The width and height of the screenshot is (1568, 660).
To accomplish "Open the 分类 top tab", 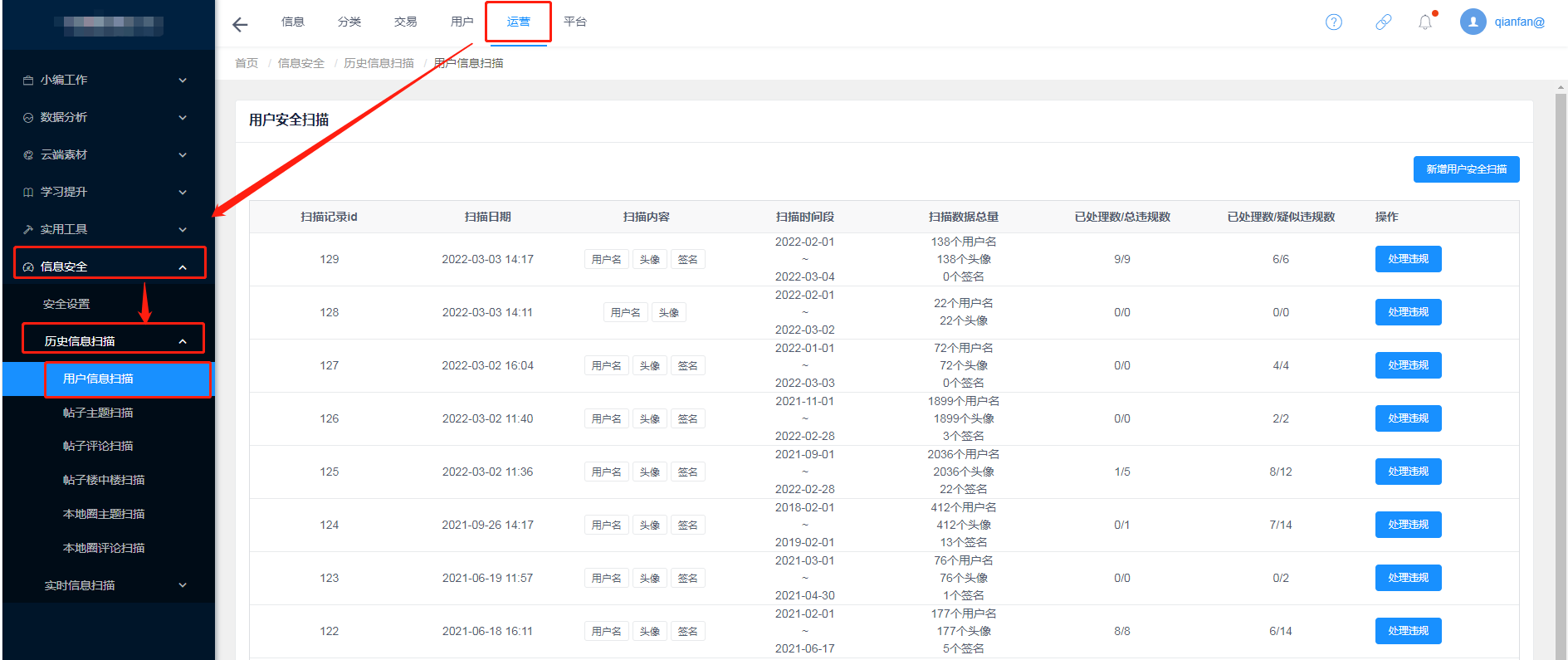I will click(x=349, y=22).
